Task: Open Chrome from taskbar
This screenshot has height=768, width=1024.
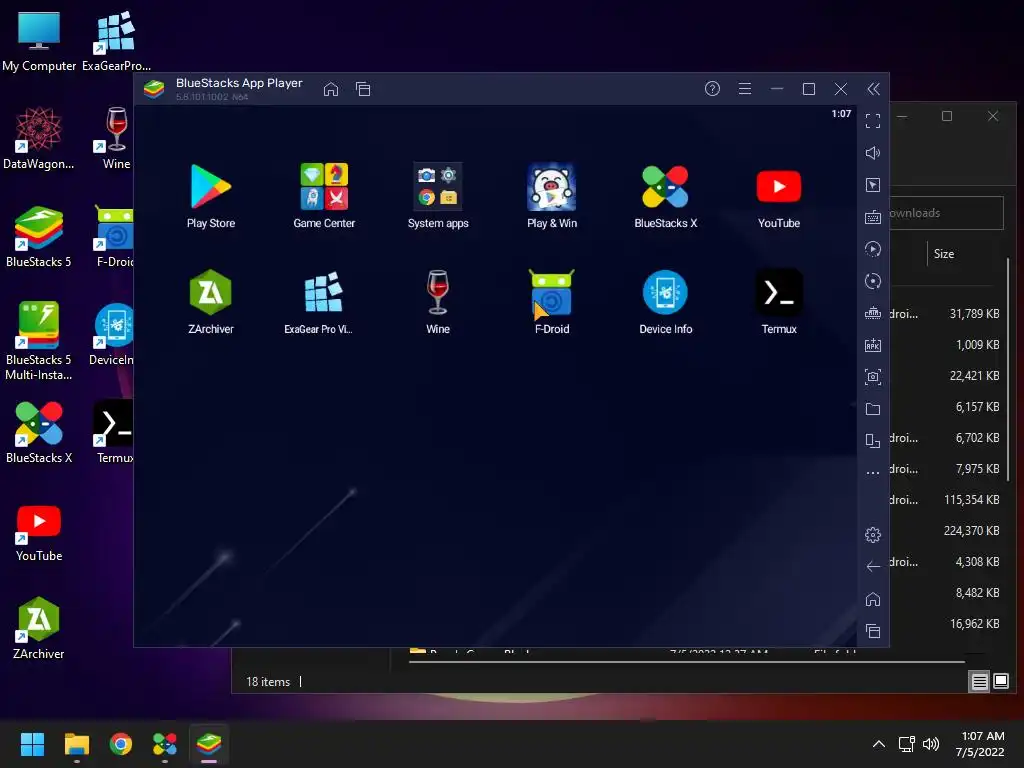Action: 121,744
